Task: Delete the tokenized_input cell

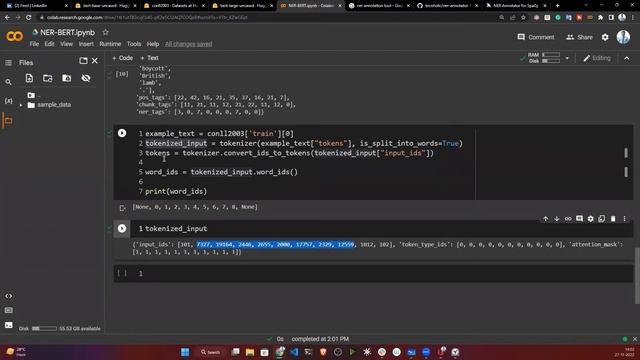Action: (613, 219)
